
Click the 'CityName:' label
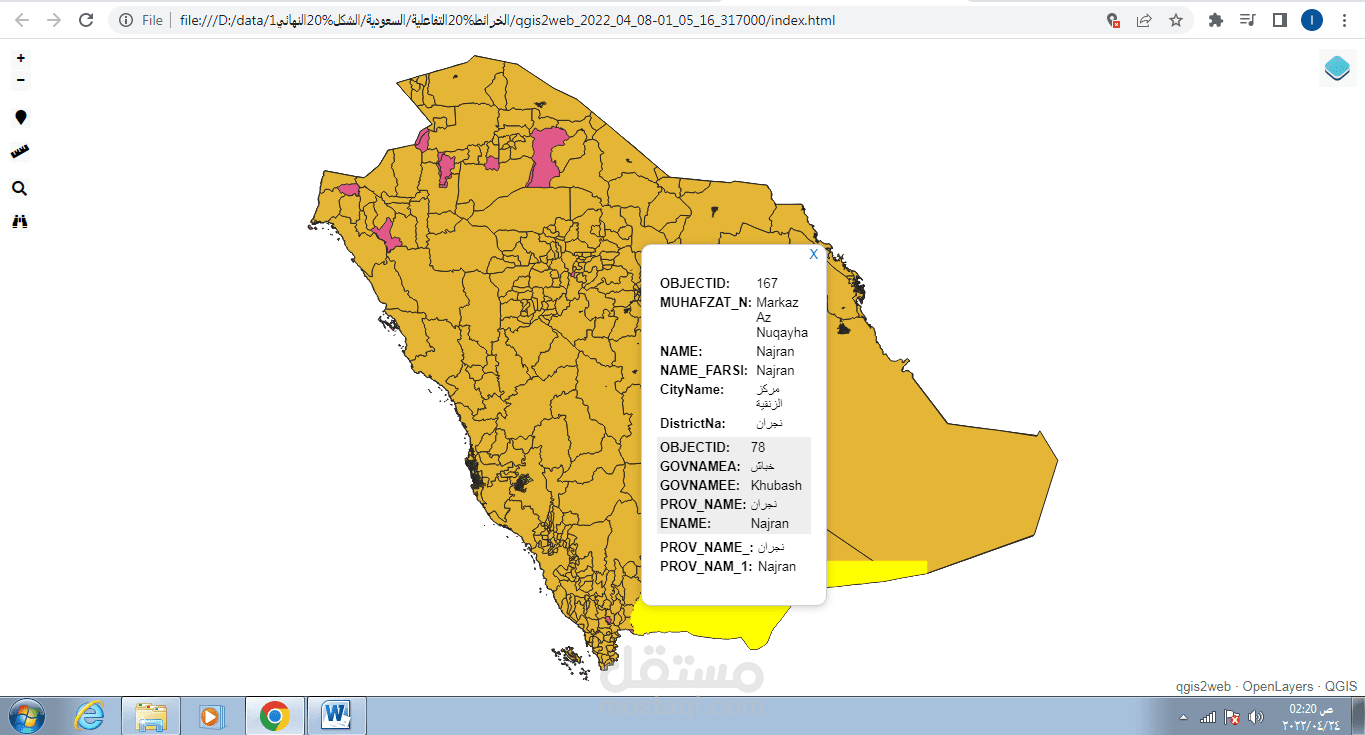692,389
